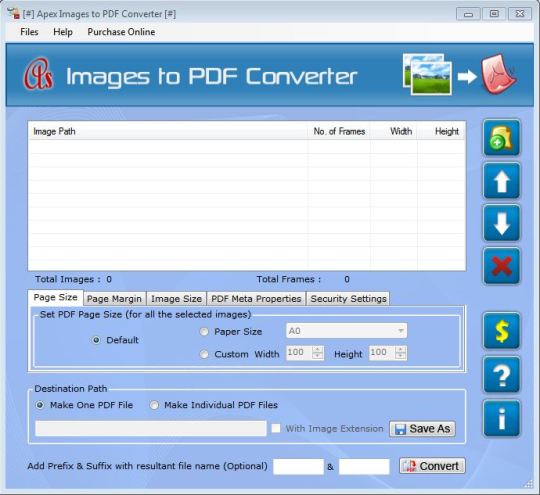540x495 pixels.
Task: Click the custom Height value field
Action: click(382, 353)
